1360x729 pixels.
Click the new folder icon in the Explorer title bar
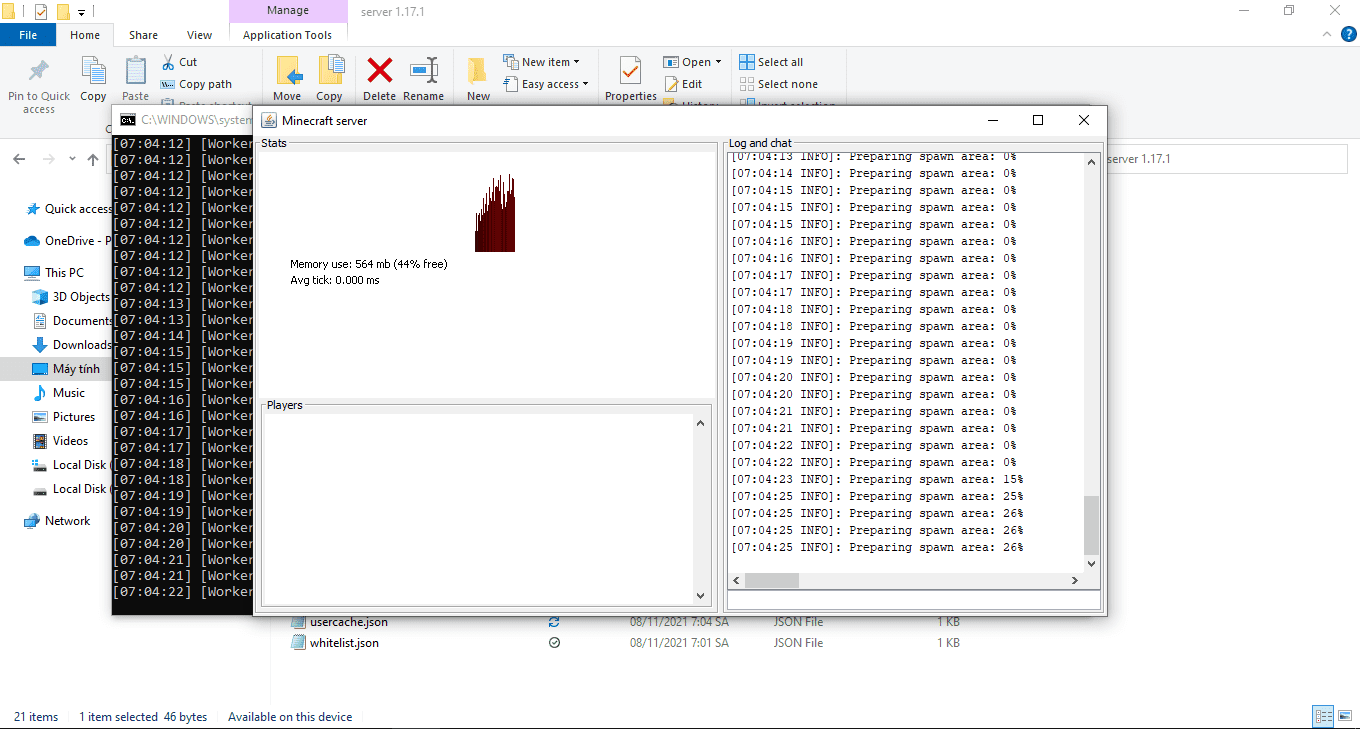click(x=63, y=12)
